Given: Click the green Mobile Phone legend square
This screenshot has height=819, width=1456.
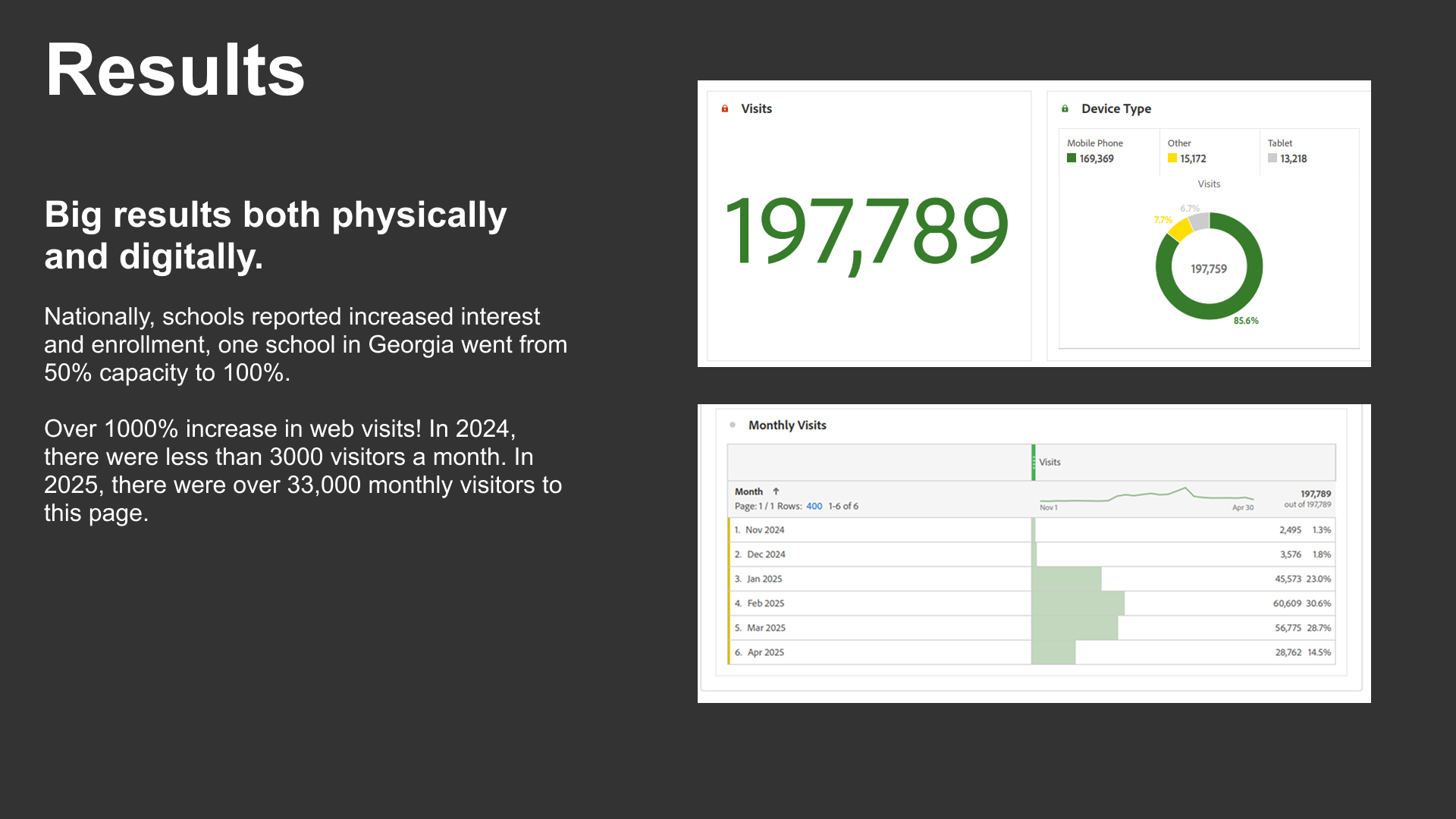Looking at the screenshot, I should coord(1072,158).
